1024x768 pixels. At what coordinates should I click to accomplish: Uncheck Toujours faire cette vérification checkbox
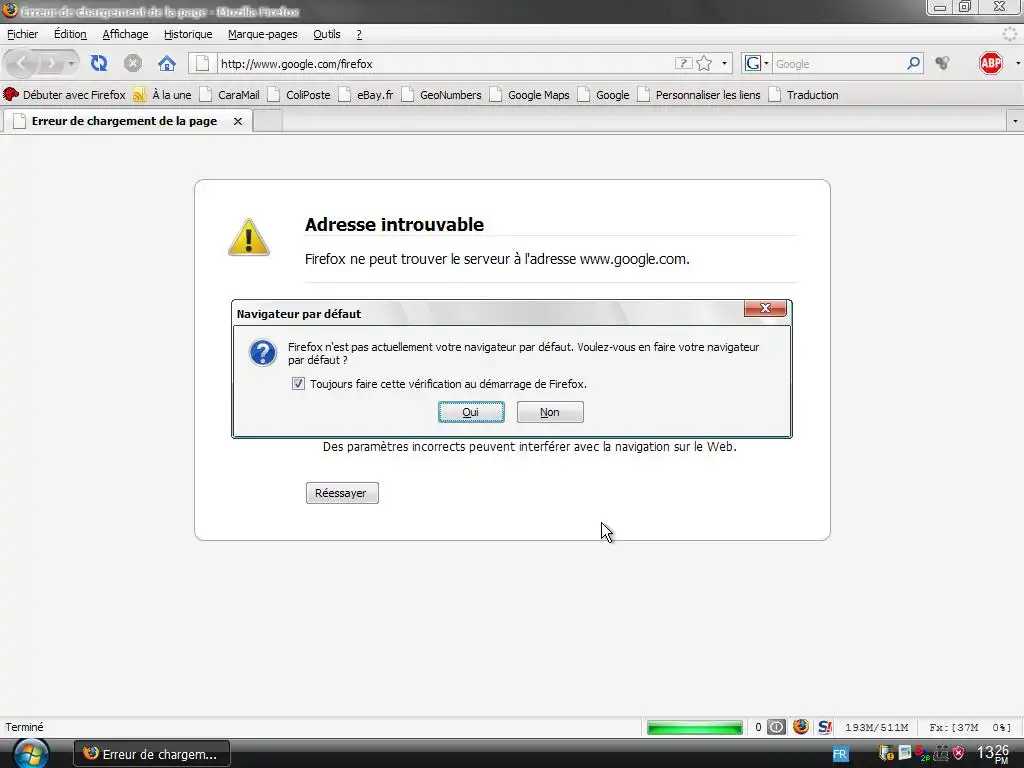point(298,383)
